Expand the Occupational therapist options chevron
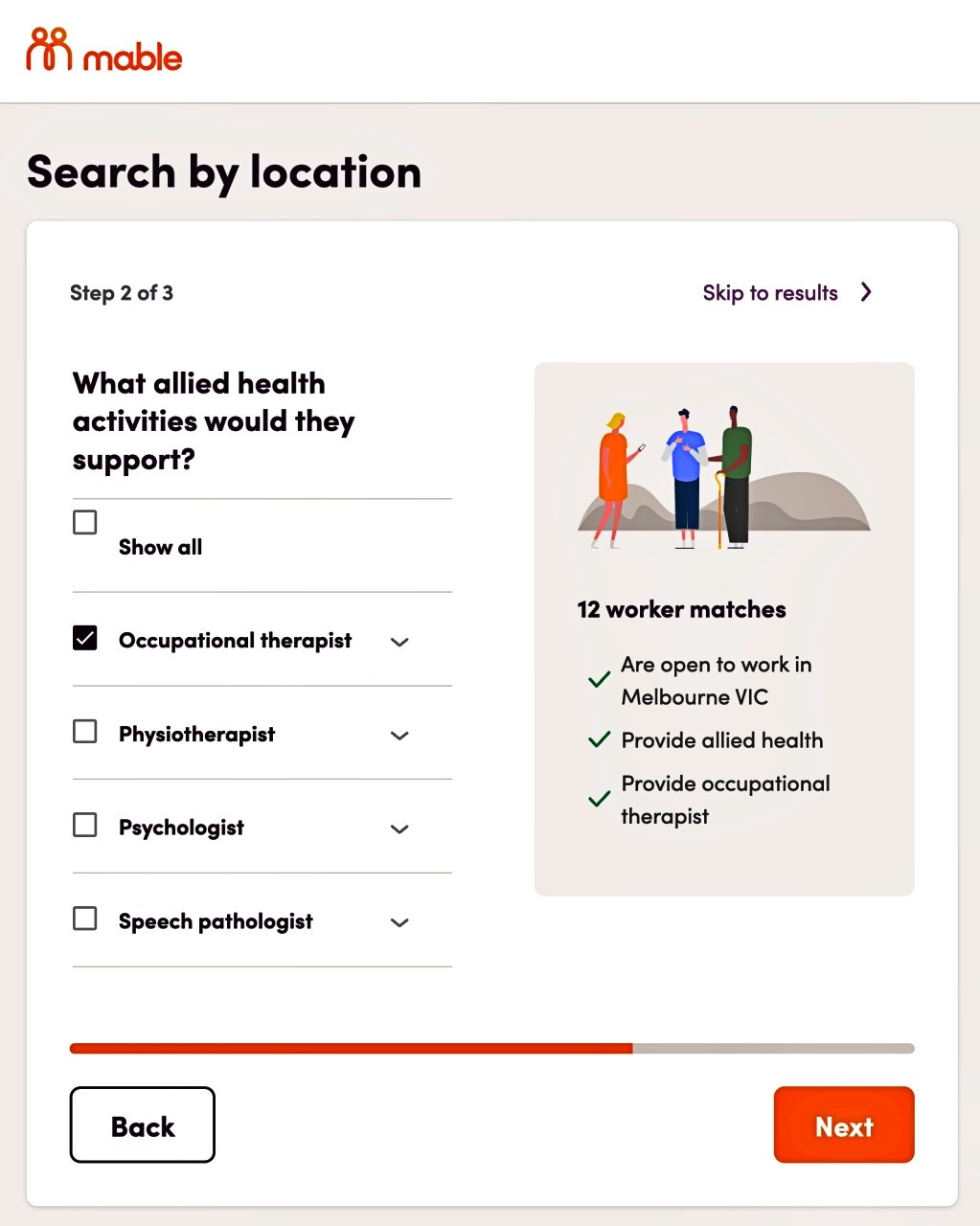This screenshot has width=980, height=1226. (400, 642)
